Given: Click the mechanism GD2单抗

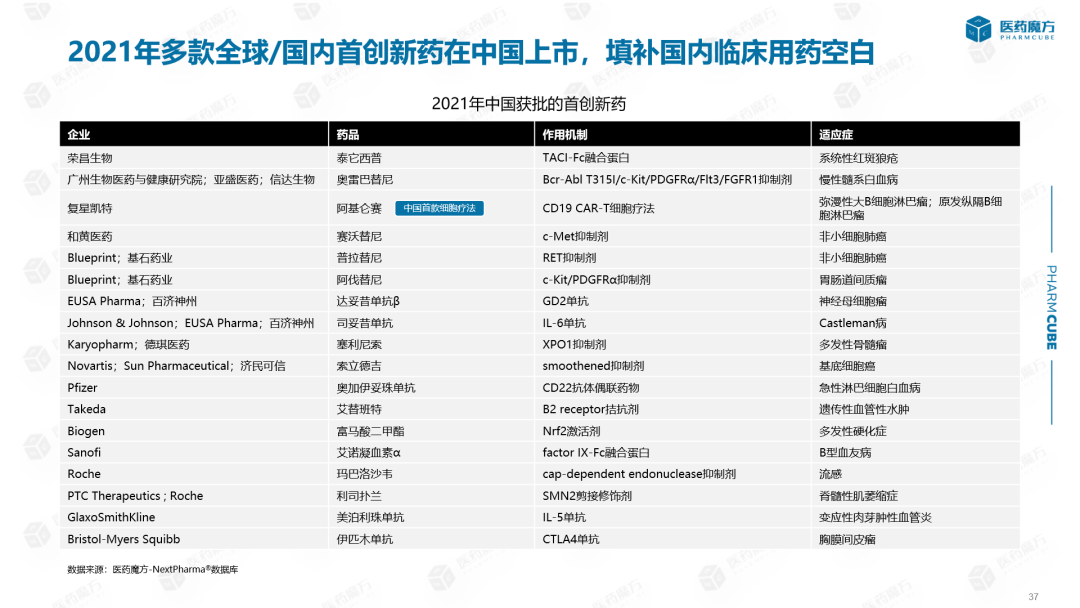Looking at the screenshot, I should (565, 301).
